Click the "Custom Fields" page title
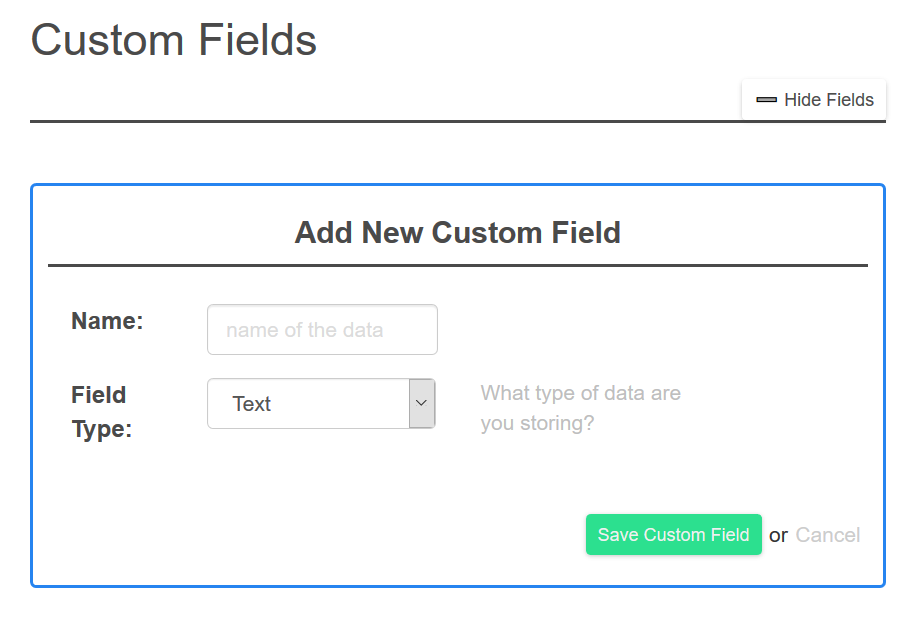The width and height of the screenshot is (916, 624). tap(173, 40)
